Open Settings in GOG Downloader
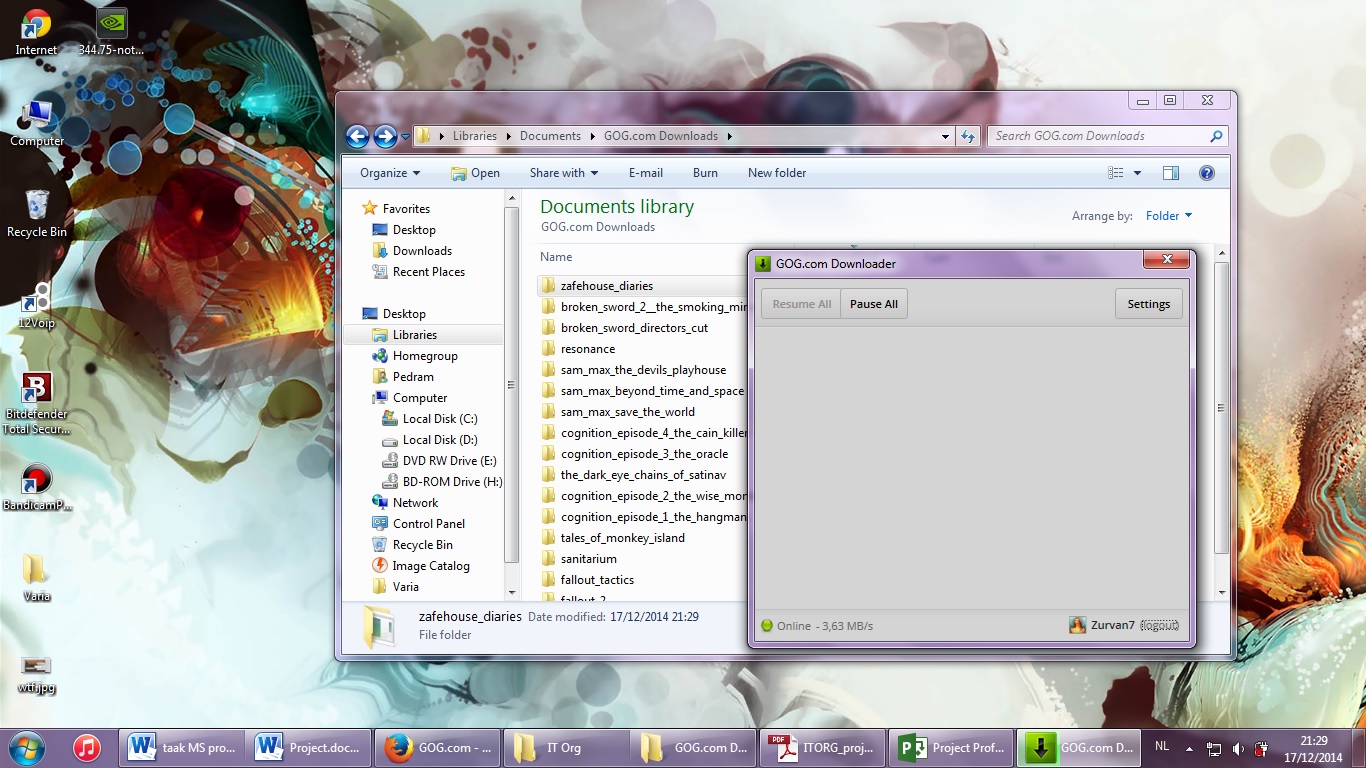The width and height of the screenshot is (1366, 768). [x=1148, y=304]
